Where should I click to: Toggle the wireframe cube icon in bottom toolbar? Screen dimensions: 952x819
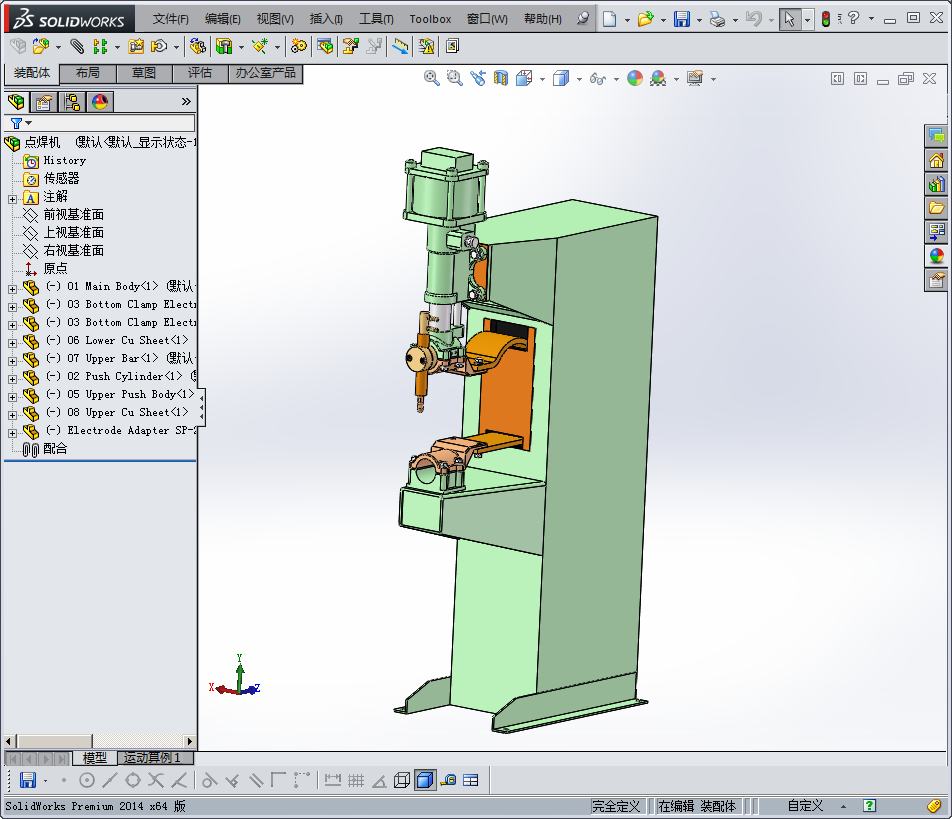401,780
